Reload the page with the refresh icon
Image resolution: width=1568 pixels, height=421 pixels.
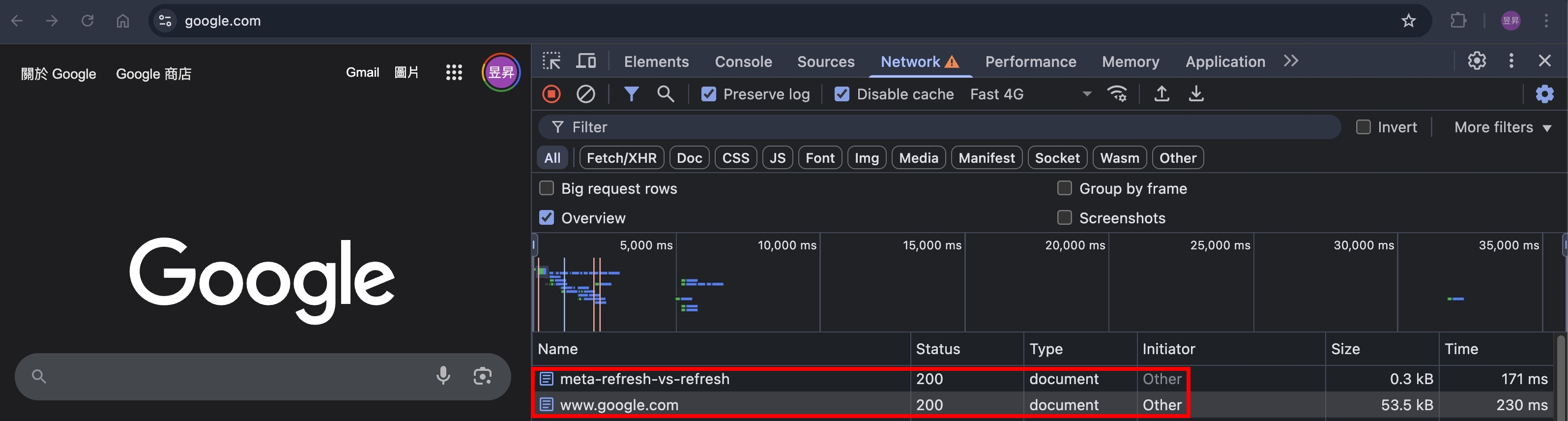click(87, 21)
